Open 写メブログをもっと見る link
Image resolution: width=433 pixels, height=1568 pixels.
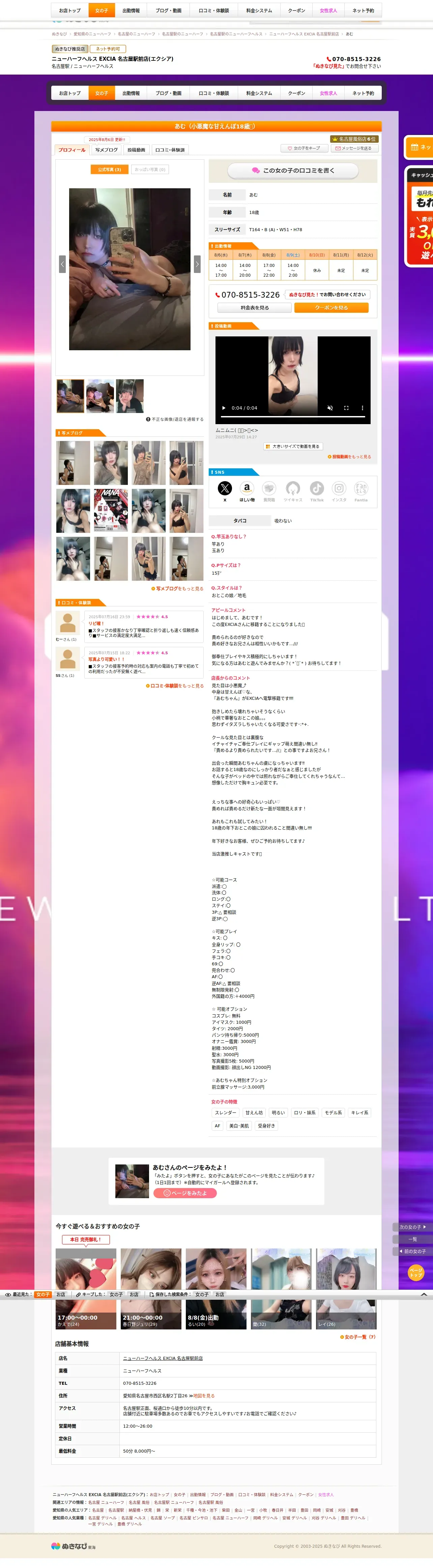178,588
